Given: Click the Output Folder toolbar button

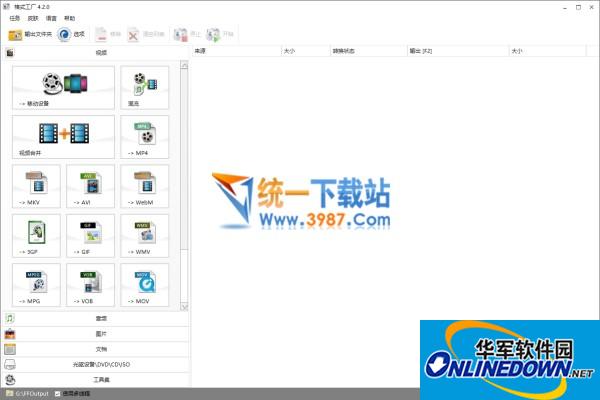Looking at the screenshot, I should [x=30, y=34].
